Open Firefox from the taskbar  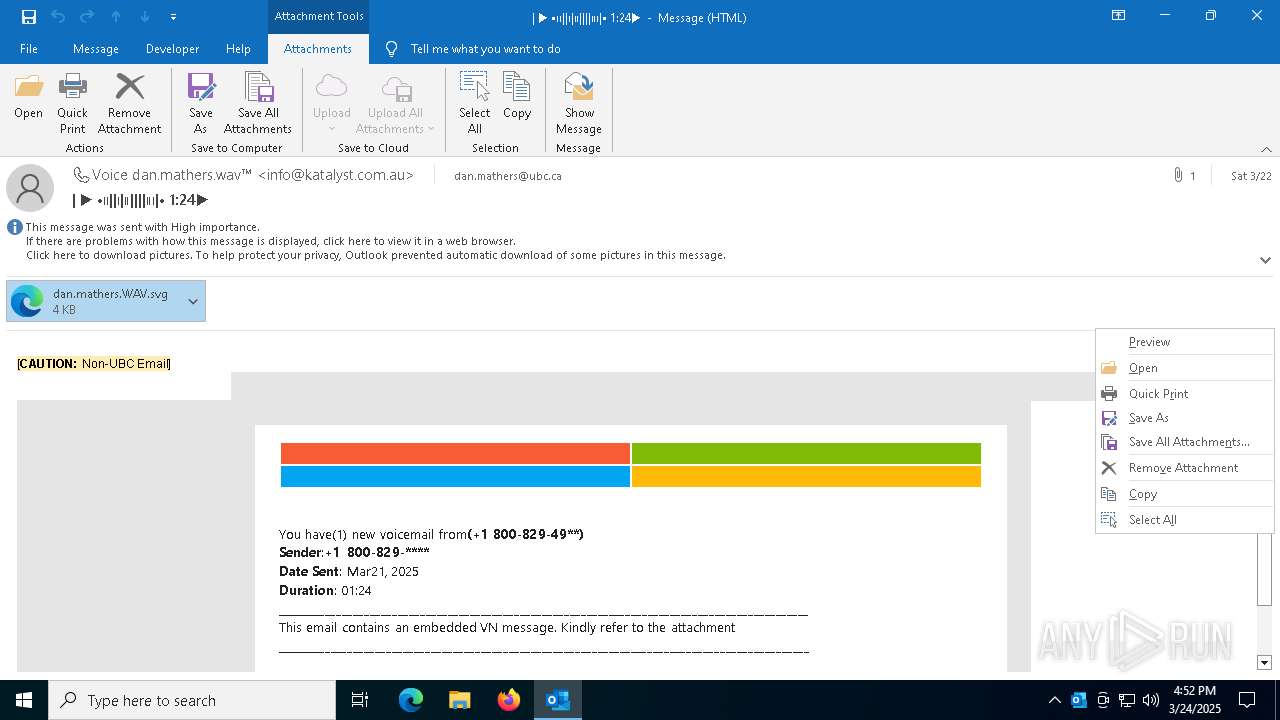pyautogui.click(x=508, y=700)
